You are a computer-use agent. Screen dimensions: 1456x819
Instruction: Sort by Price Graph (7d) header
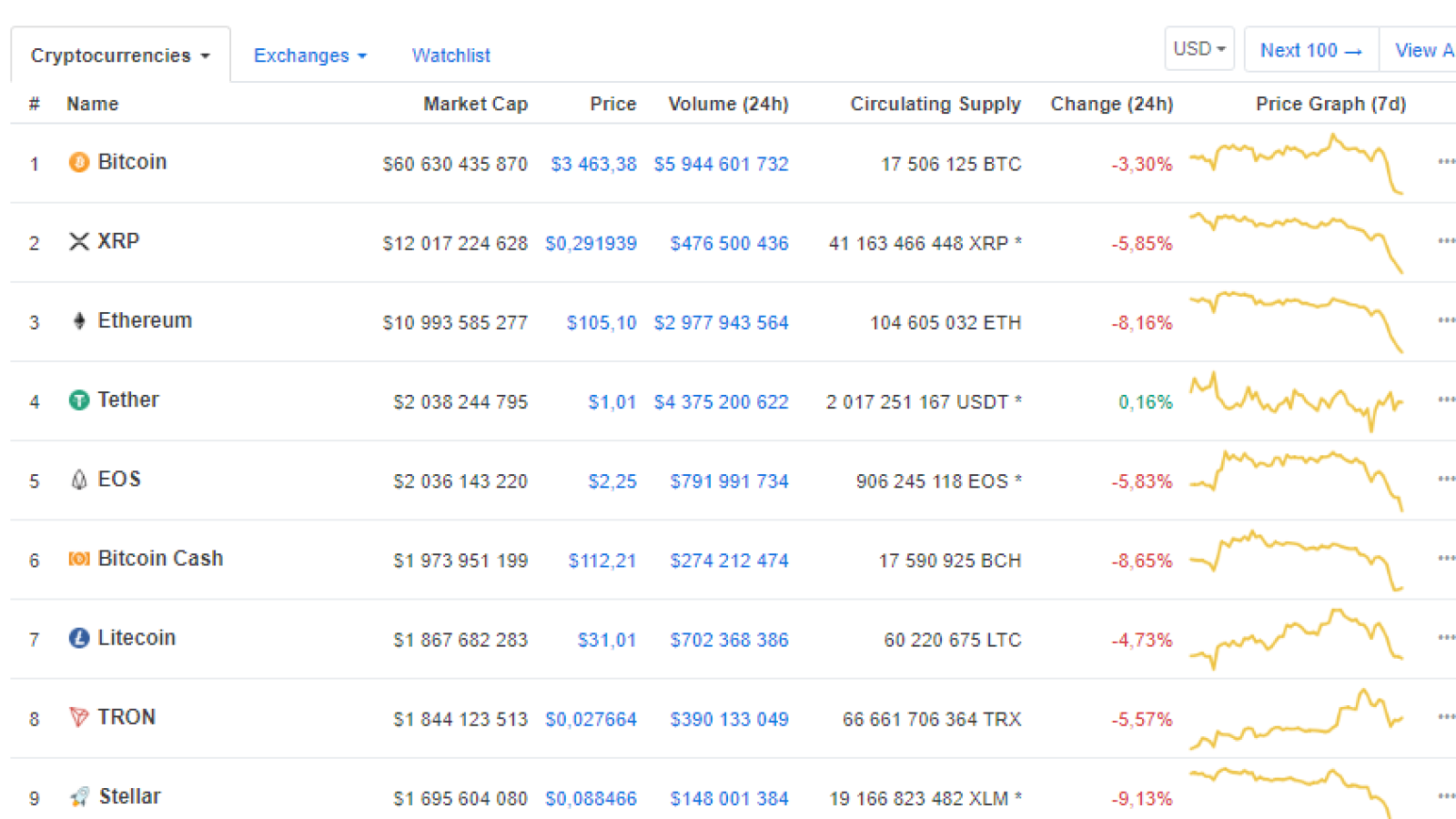click(x=1330, y=104)
